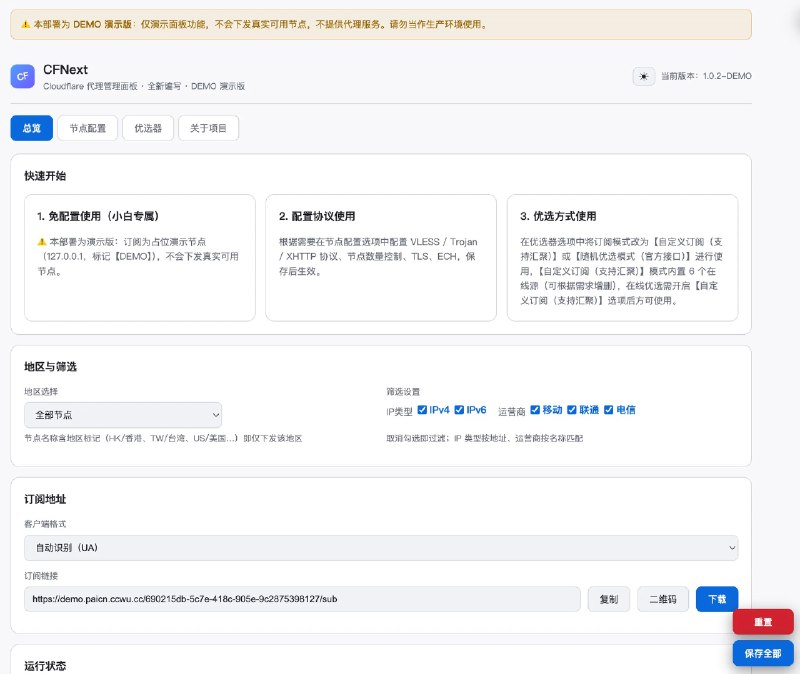
Task: Click the subscription link field
Action: point(302,599)
